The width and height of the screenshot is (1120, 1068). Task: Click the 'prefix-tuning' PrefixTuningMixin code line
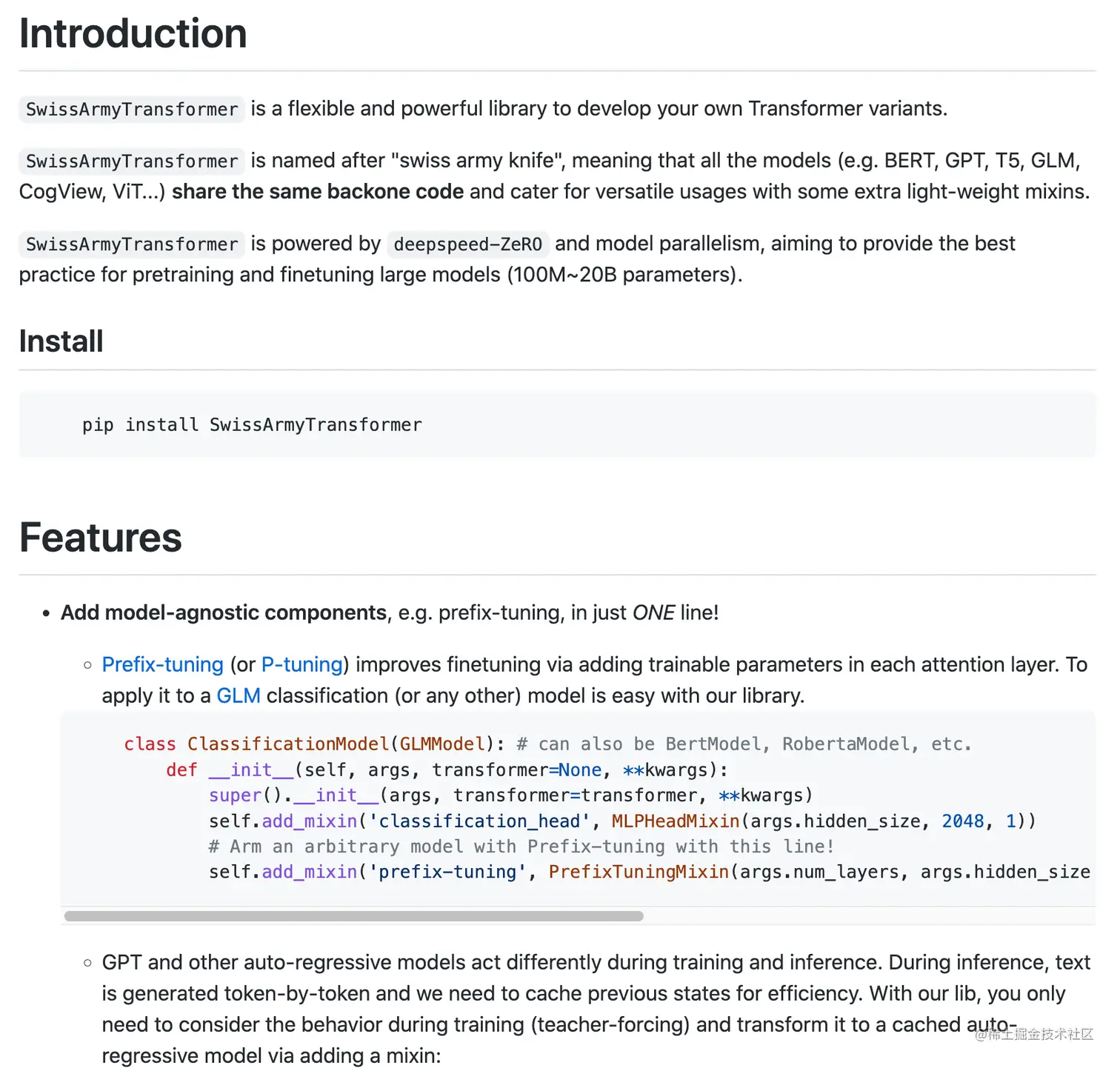pyautogui.click(x=649, y=872)
